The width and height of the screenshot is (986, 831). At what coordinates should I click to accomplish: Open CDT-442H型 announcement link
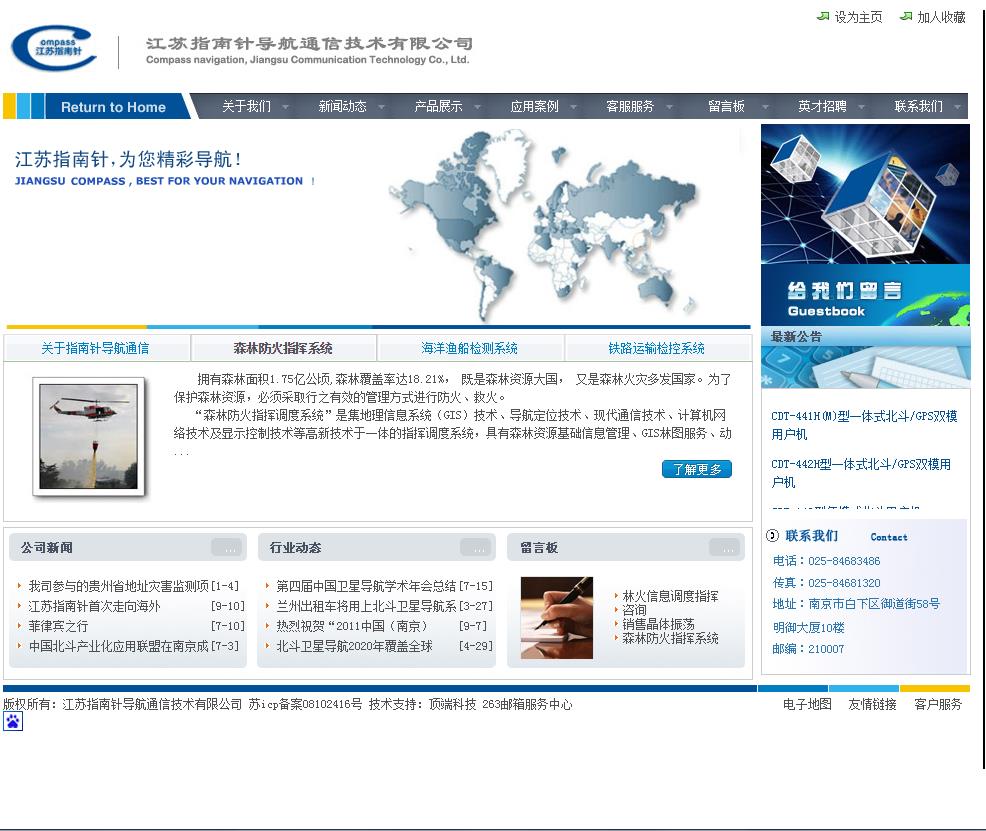tap(861, 473)
